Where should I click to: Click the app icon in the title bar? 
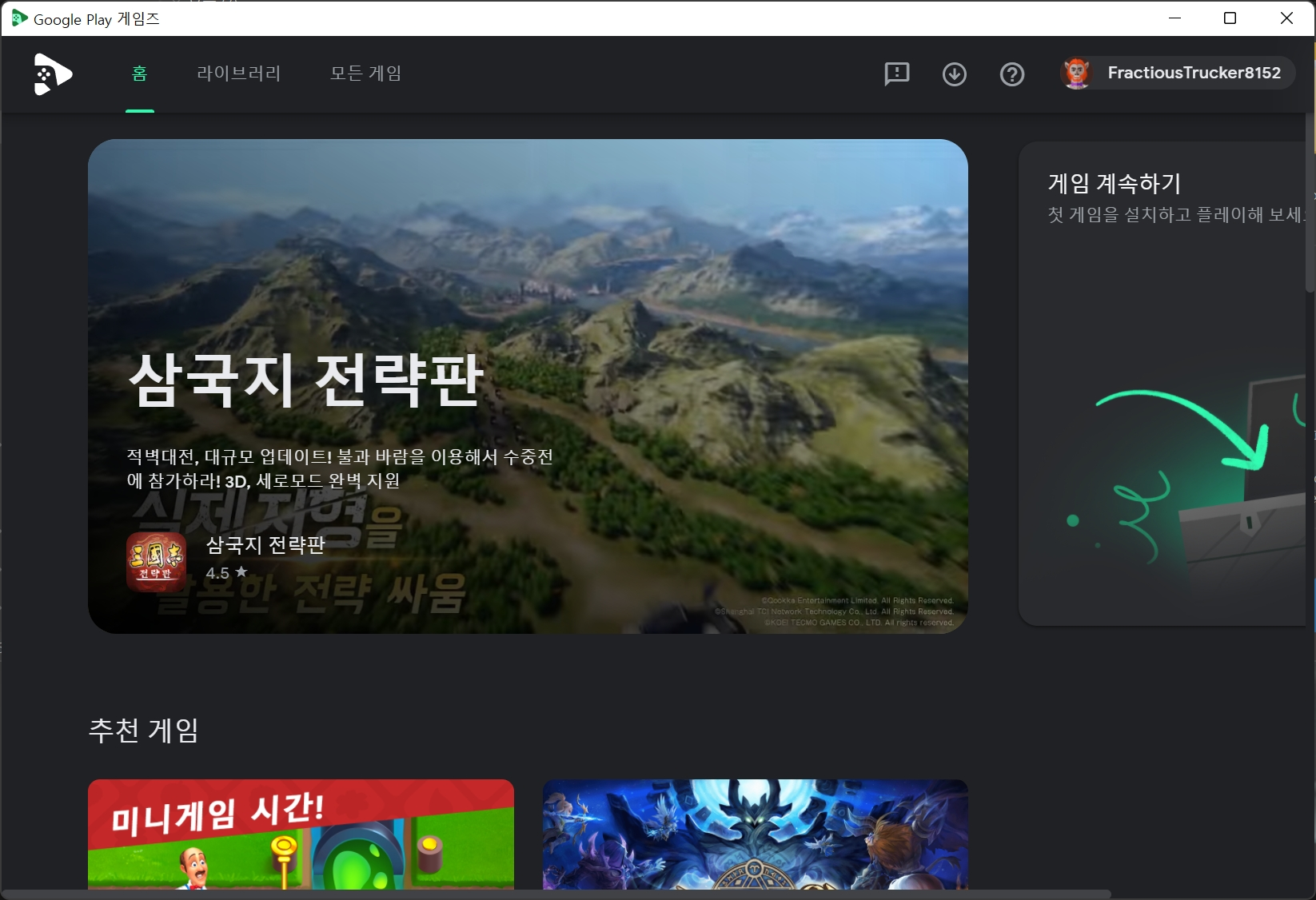[20, 18]
